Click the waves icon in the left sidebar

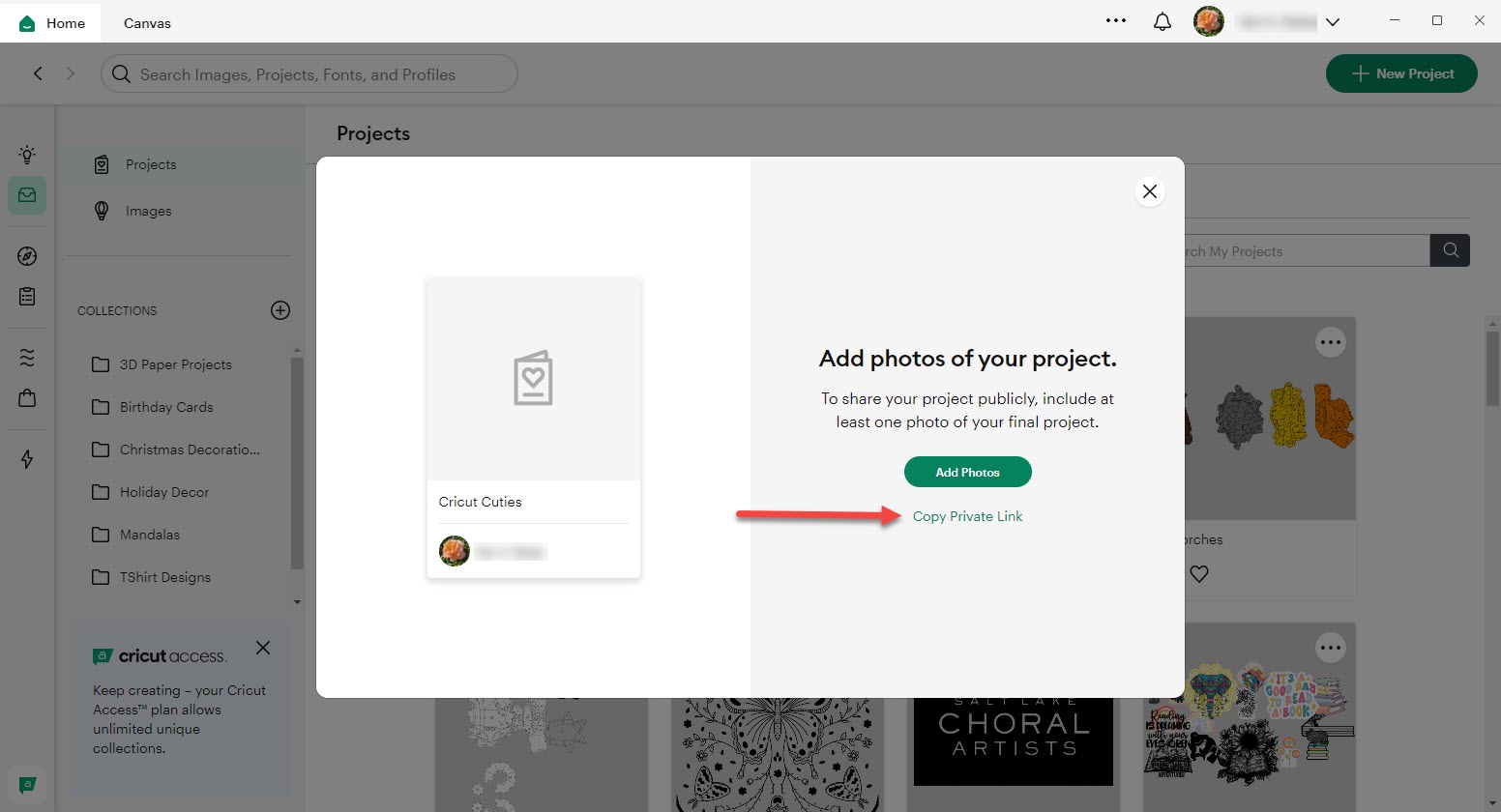click(26, 356)
